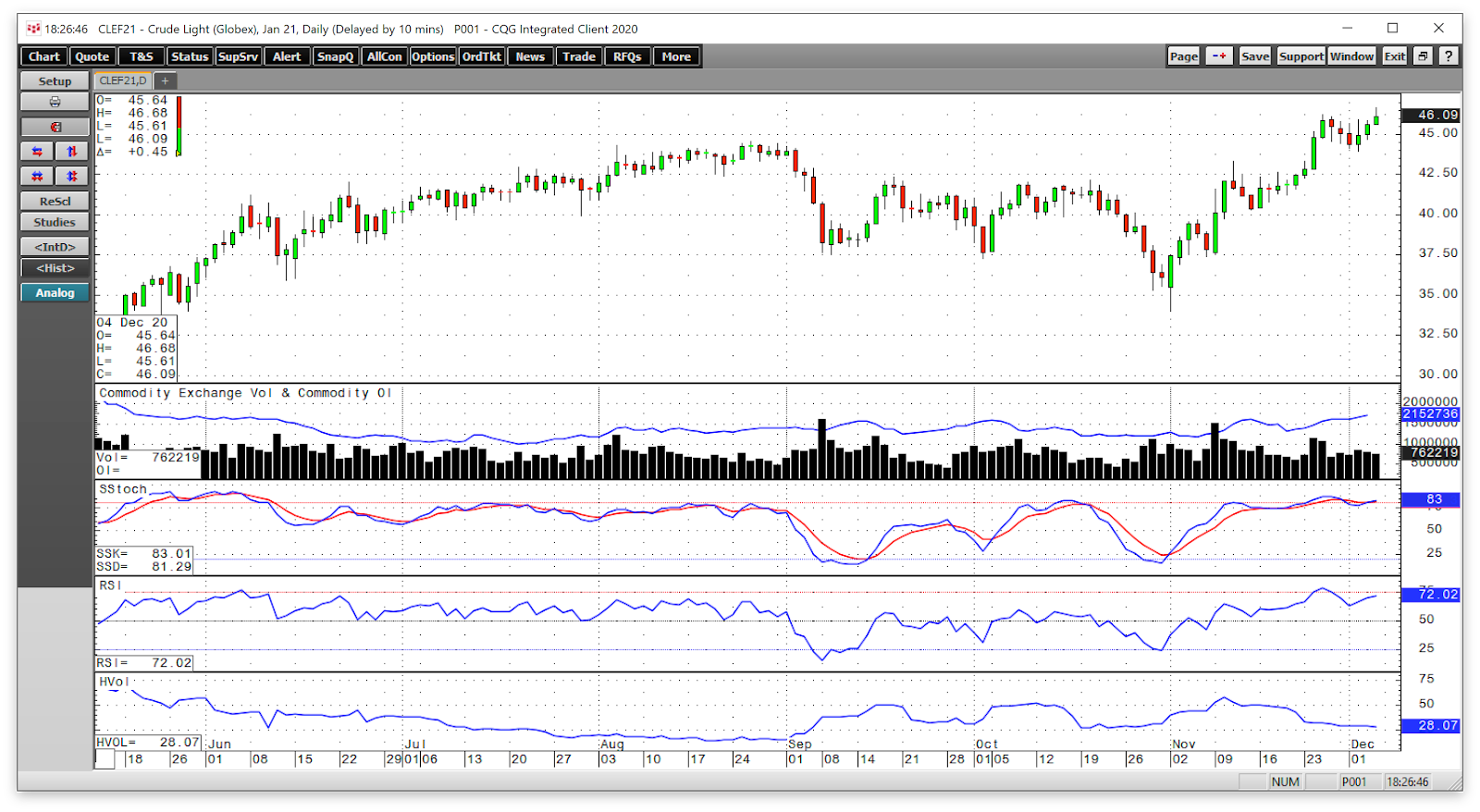This screenshot has height=812, width=1480.
Task: Click the minus-plus page navigation icon
Action: click(x=1219, y=56)
